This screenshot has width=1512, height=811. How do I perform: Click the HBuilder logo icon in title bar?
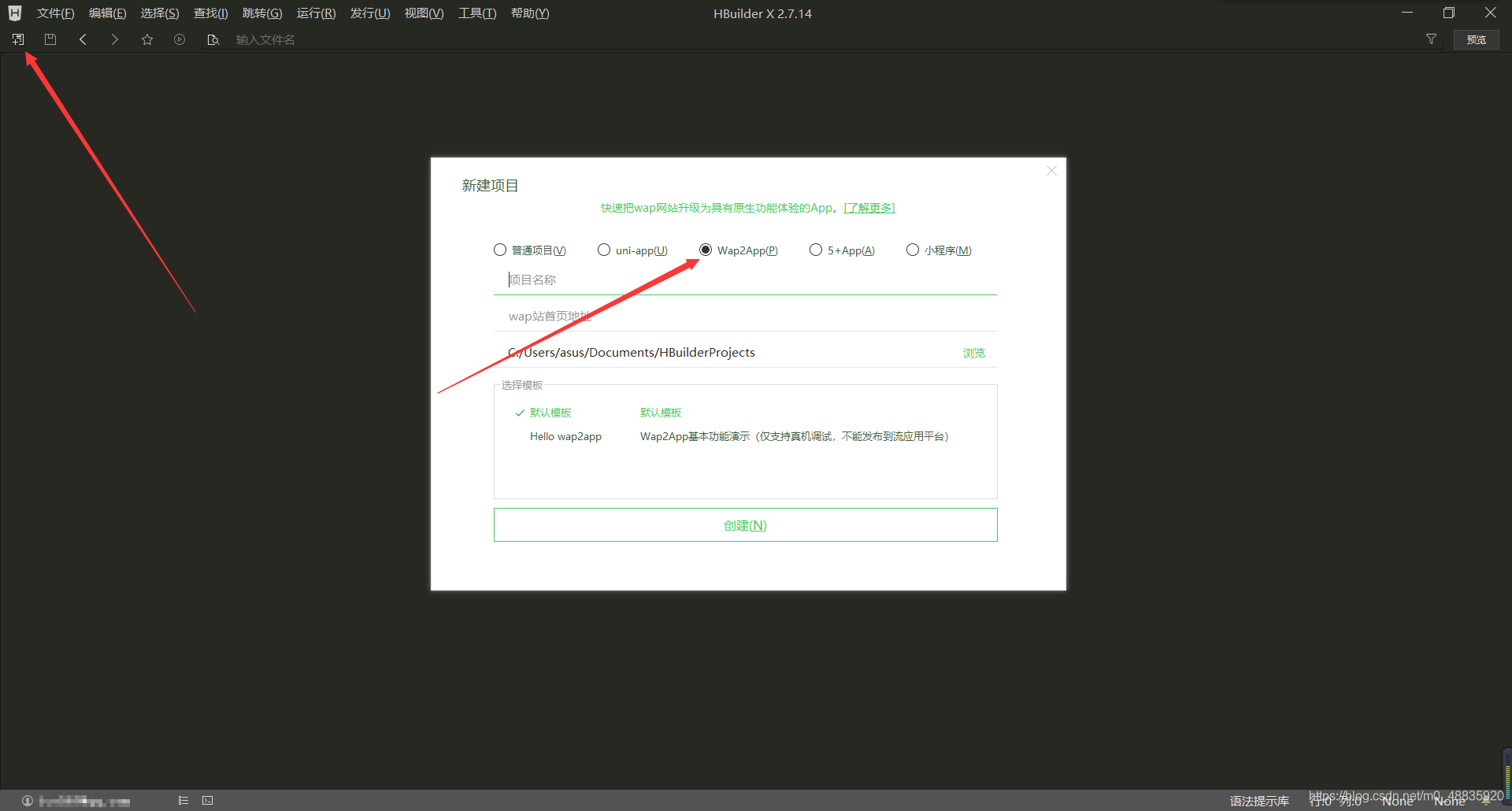[x=14, y=13]
